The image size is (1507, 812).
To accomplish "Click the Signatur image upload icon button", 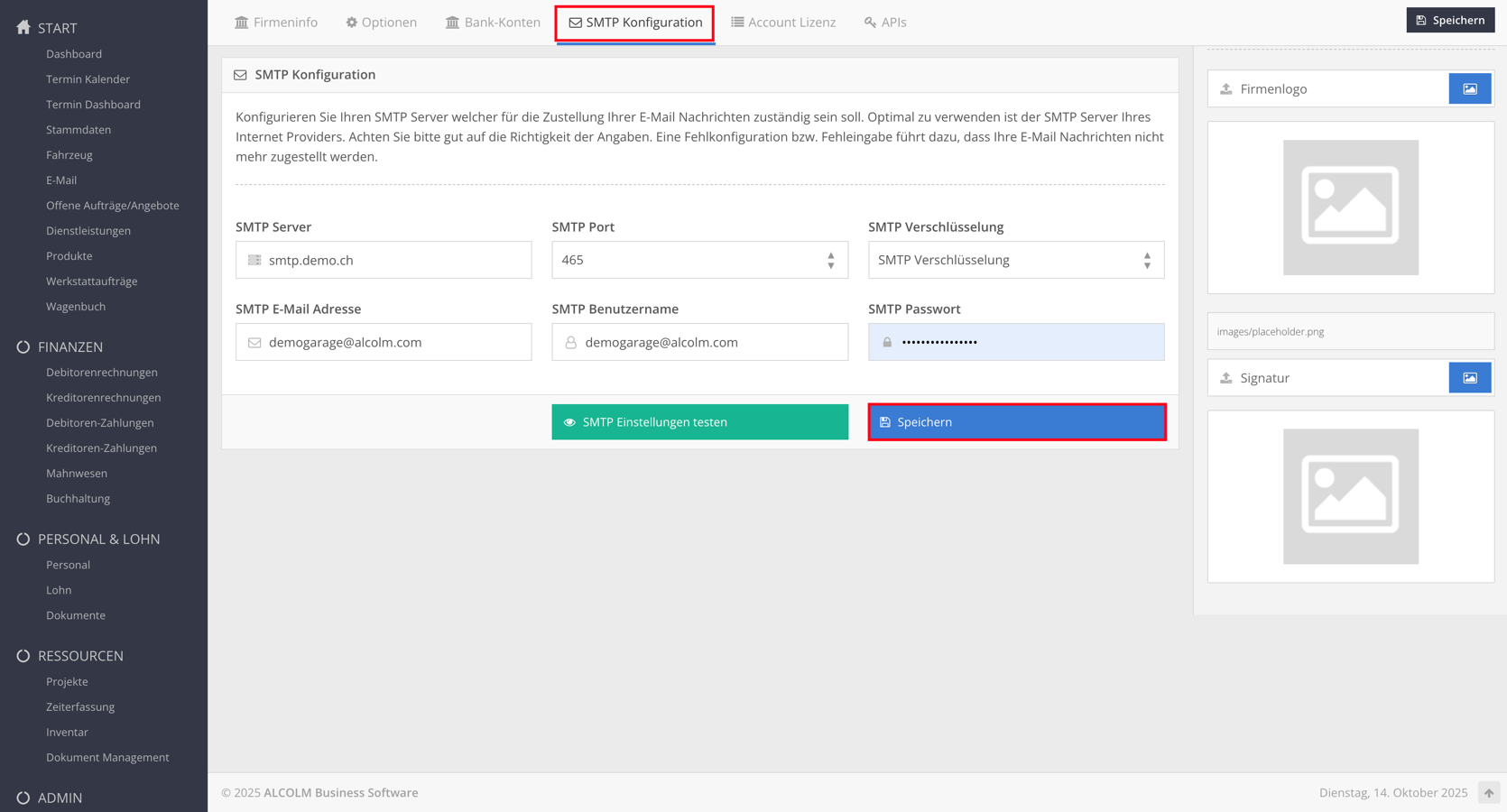I will tap(1469, 378).
